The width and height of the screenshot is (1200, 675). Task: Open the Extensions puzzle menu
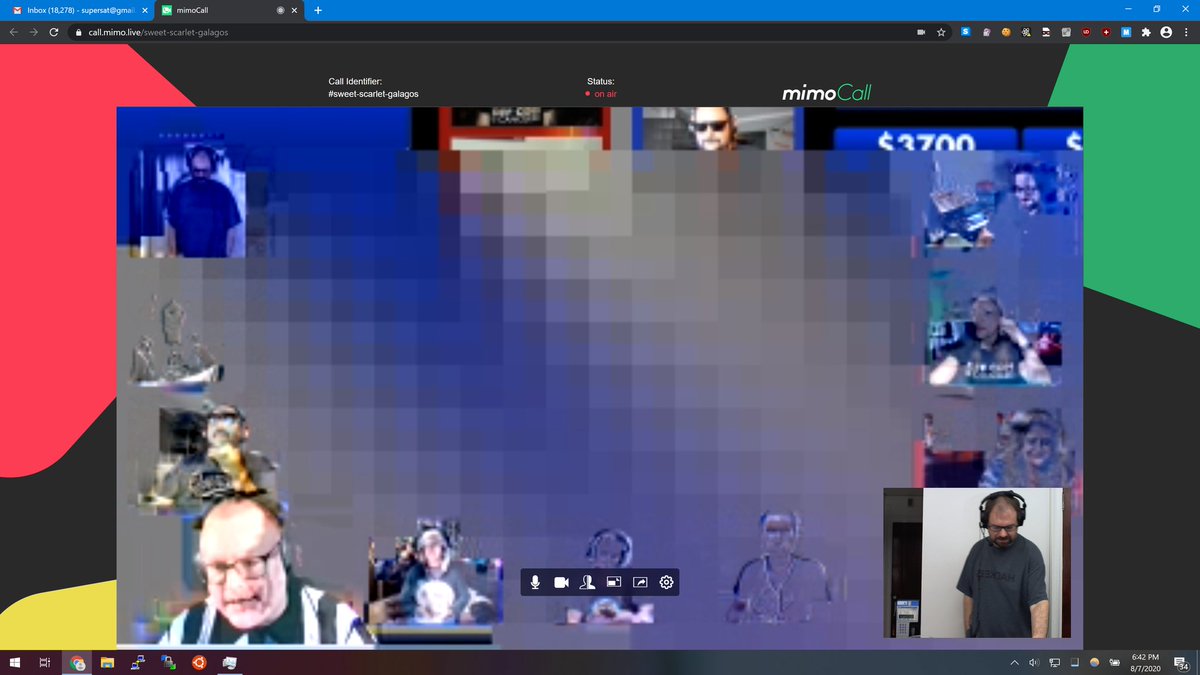(1146, 32)
